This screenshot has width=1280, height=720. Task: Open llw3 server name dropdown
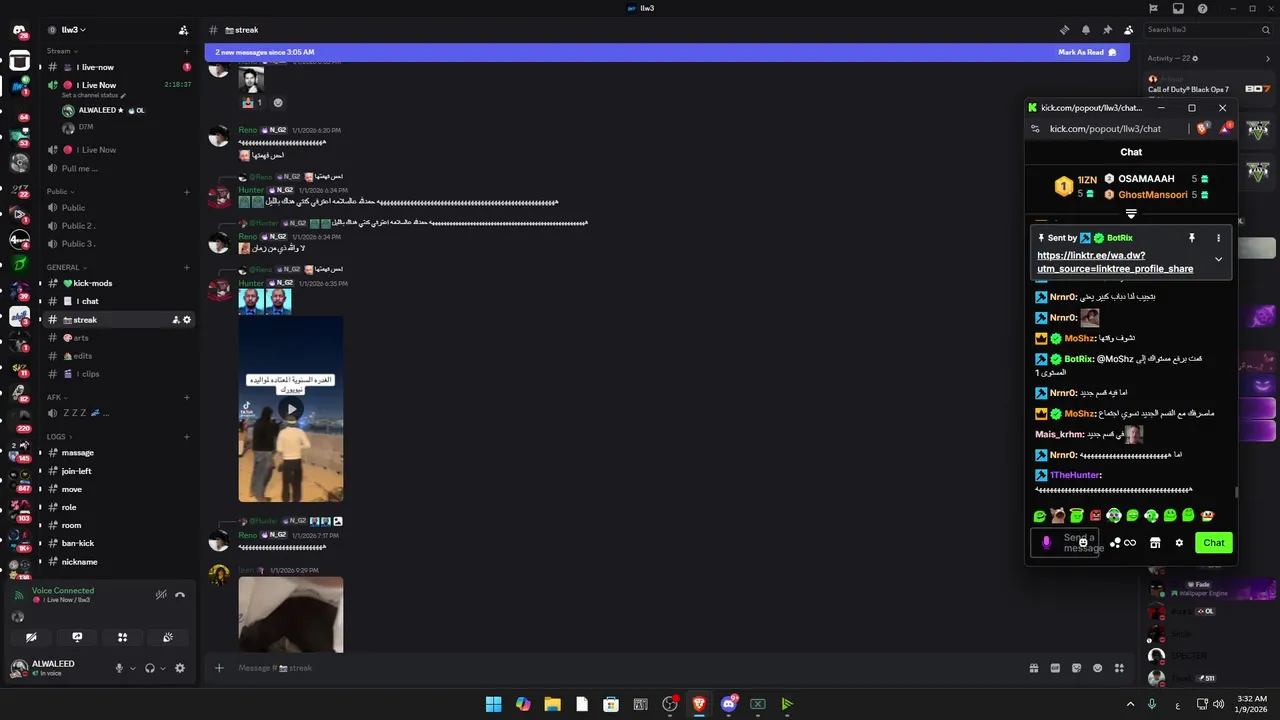(74, 30)
